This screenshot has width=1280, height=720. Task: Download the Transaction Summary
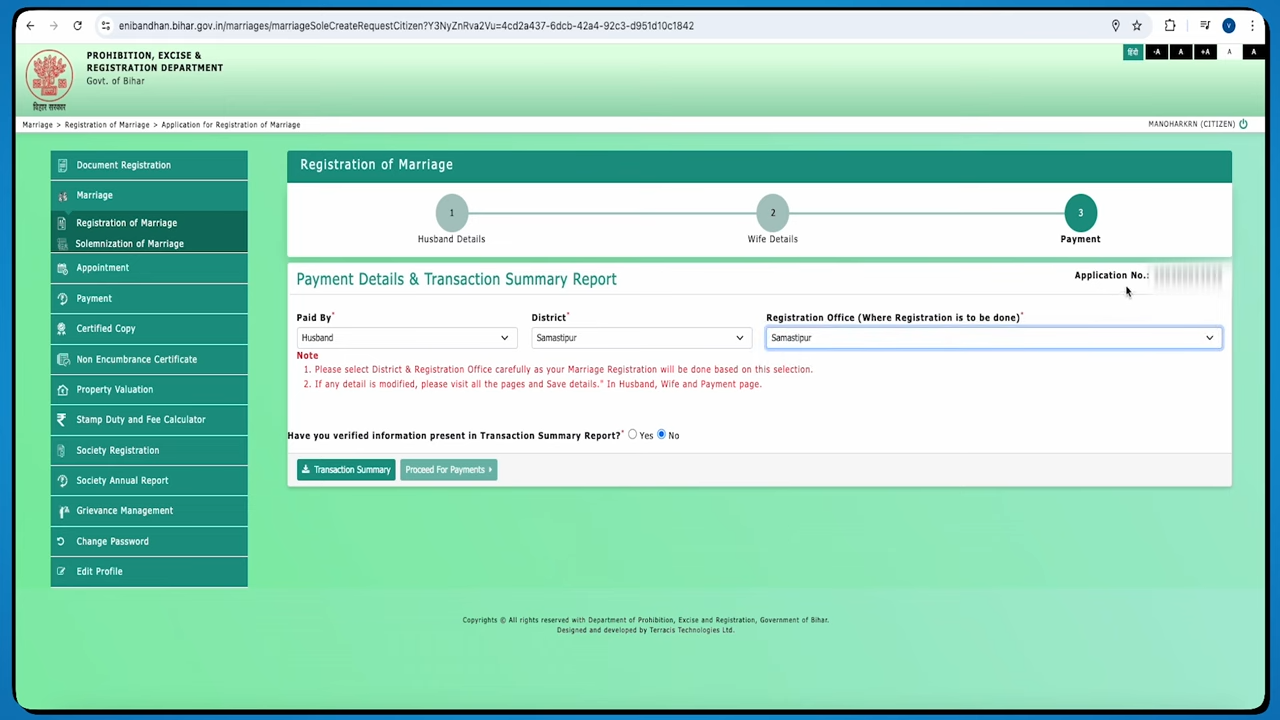346,470
